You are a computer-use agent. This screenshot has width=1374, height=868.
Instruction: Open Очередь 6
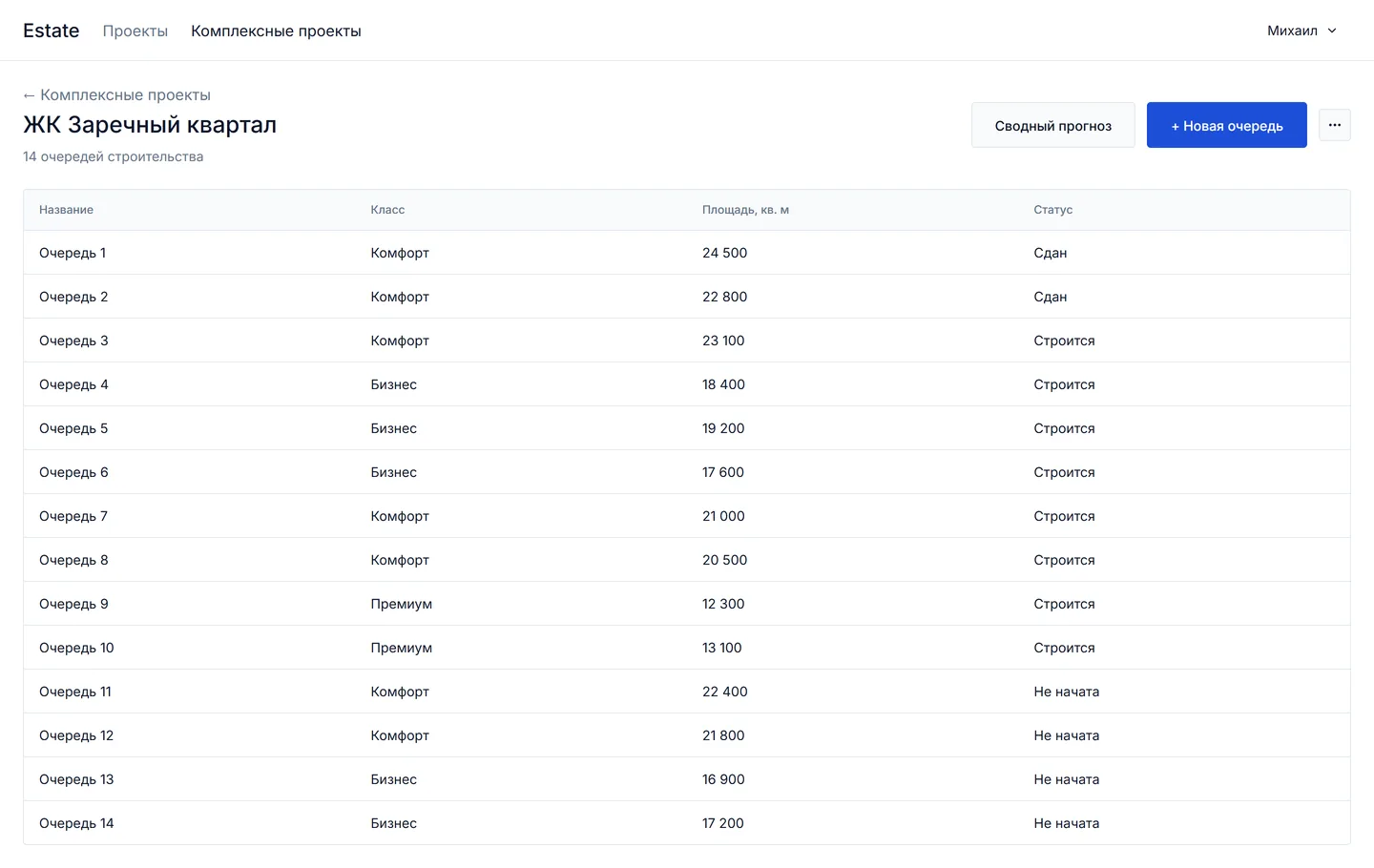(x=687, y=472)
